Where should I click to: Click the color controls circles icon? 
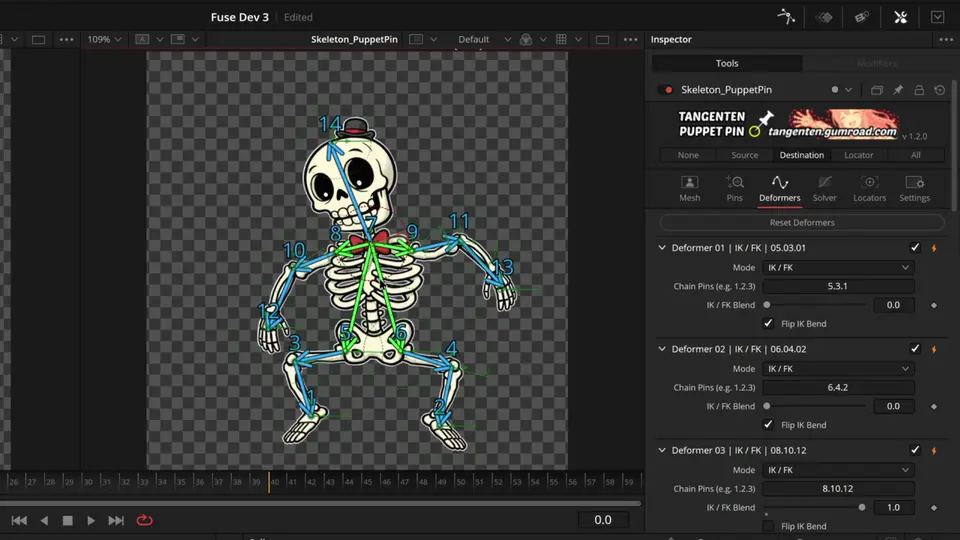pos(525,39)
